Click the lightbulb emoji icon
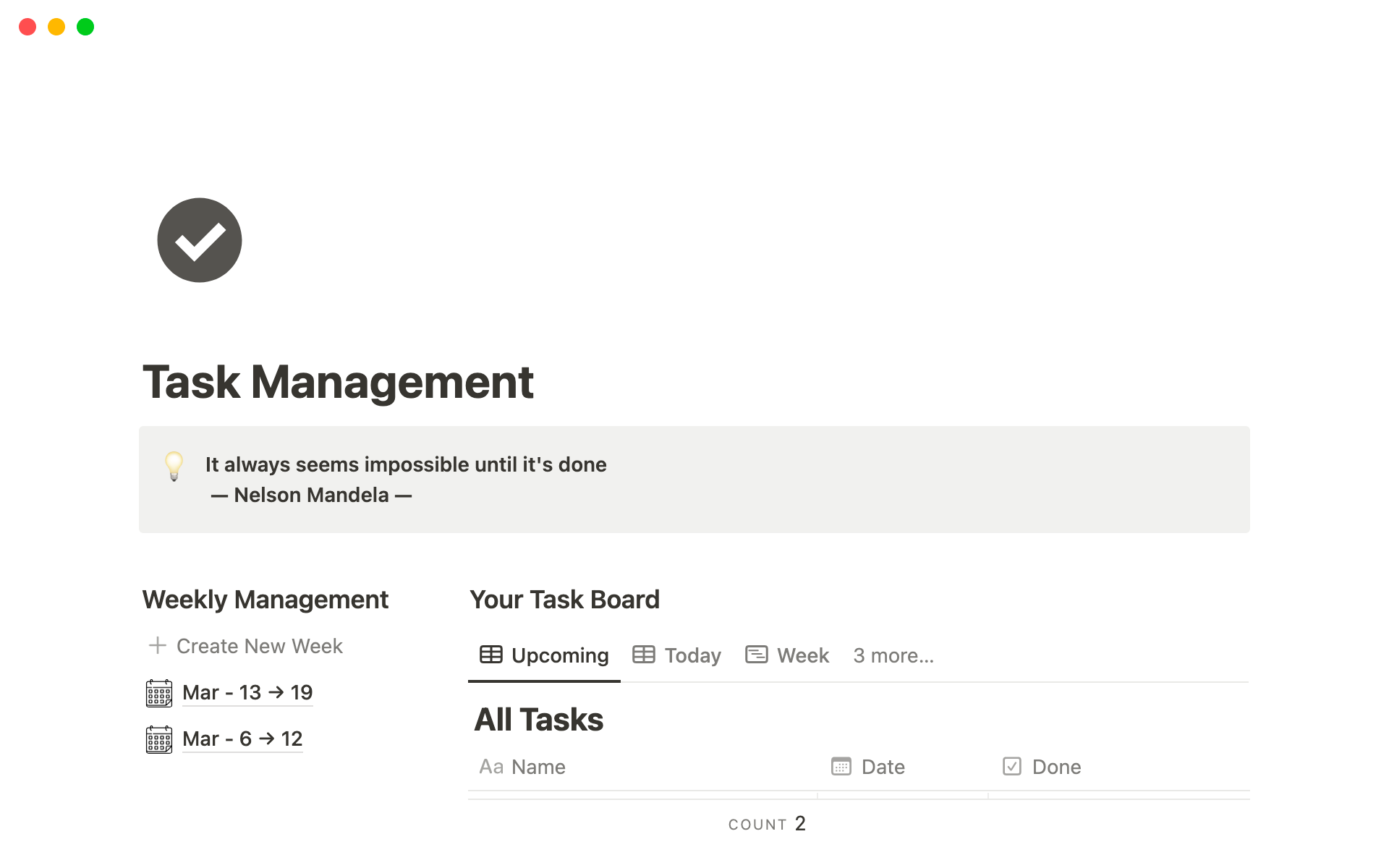 173,464
